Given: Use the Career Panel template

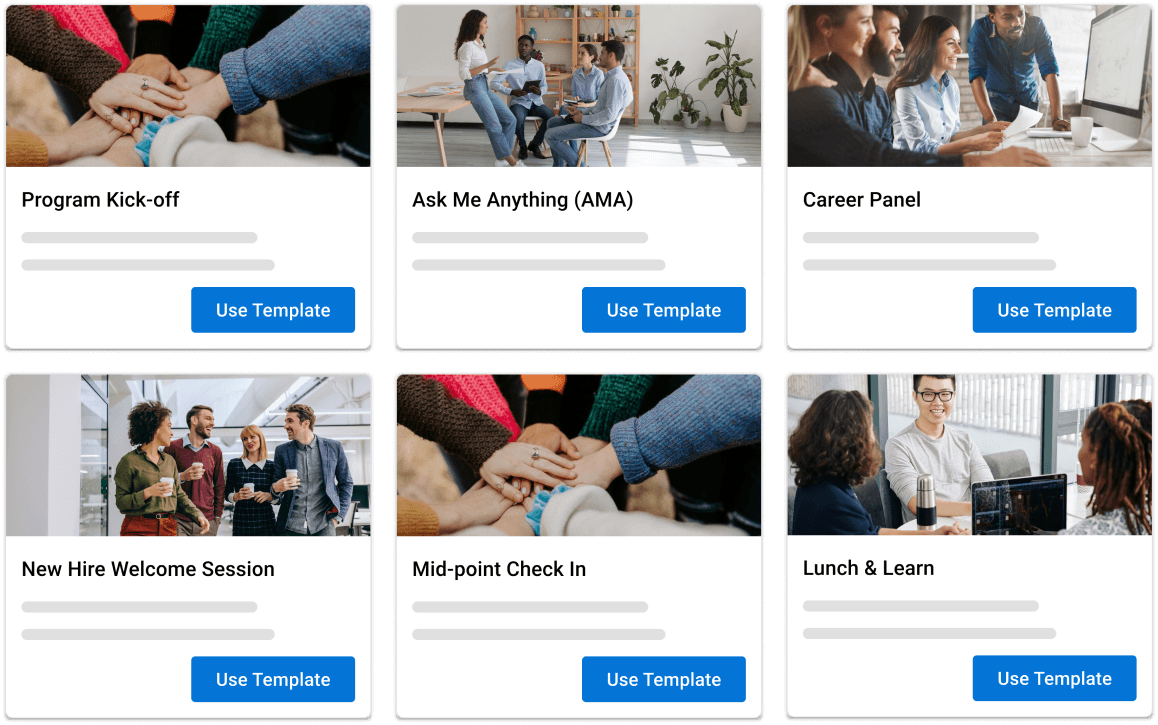Looking at the screenshot, I should (1054, 310).
